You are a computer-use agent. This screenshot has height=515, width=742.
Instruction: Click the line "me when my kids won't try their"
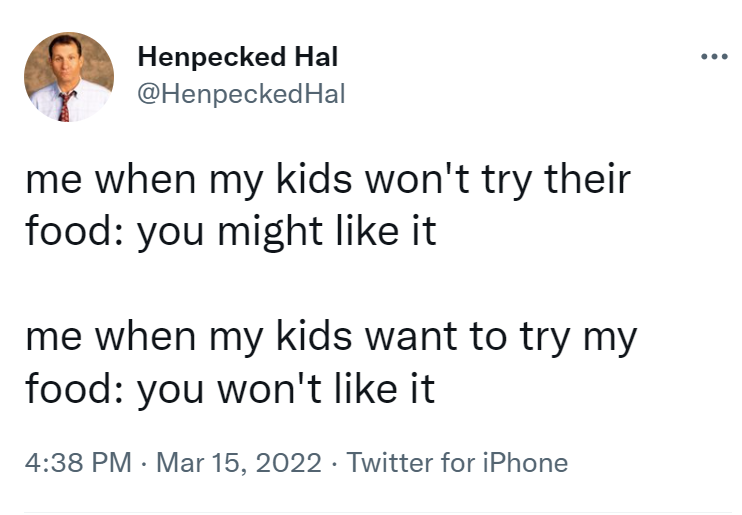coord(328,178)
